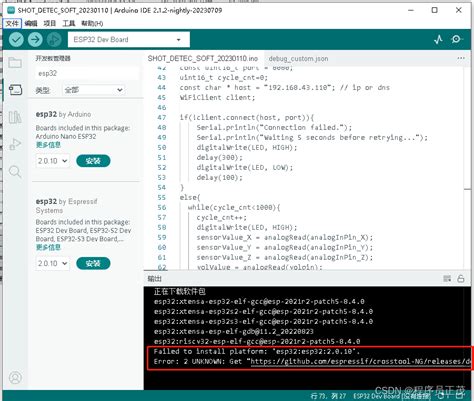Click the Upload arrow button
The height and width of the screenshot is (401, 474).
(x=35, y=40)
